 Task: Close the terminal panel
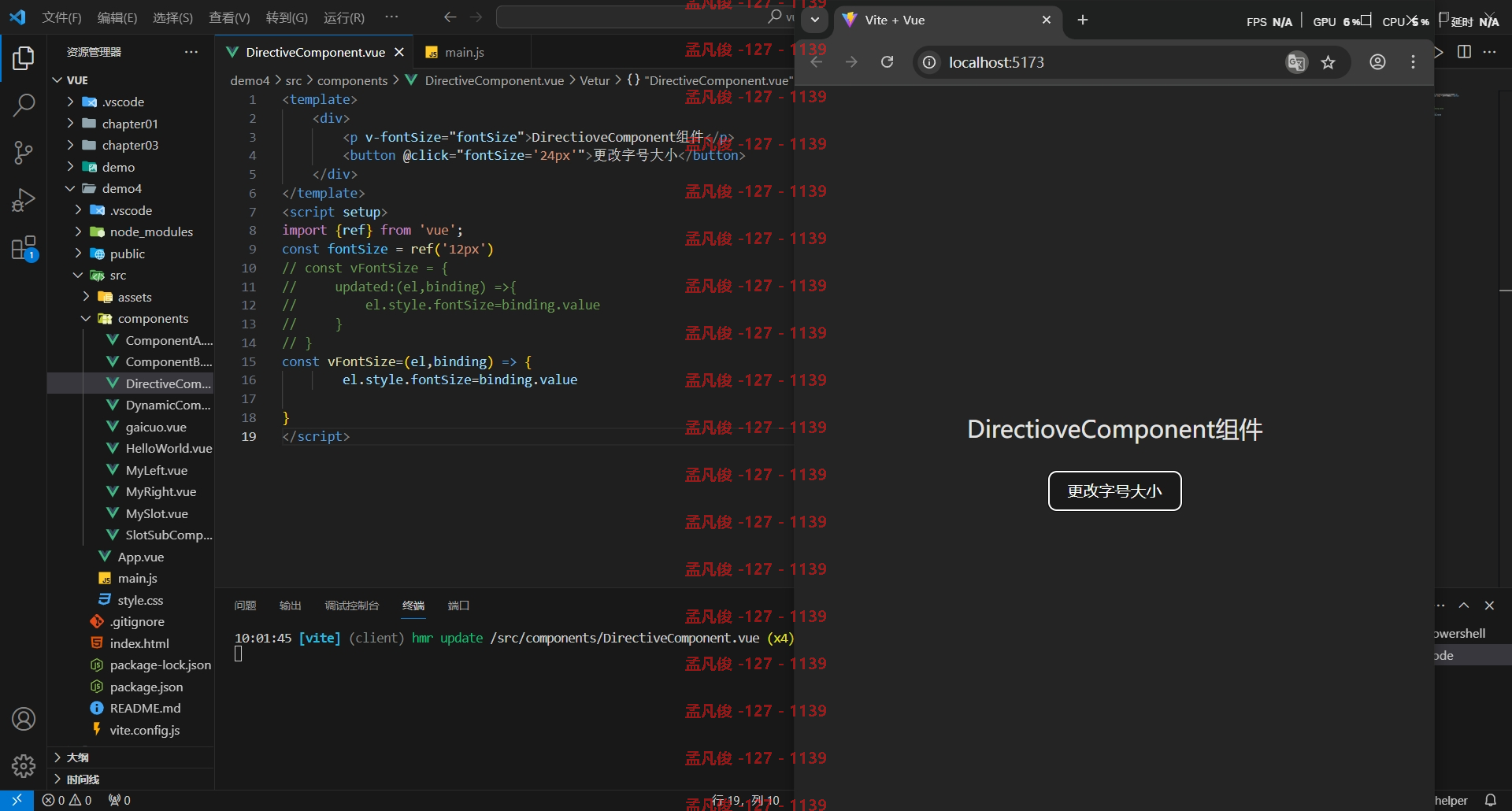click(x=1489, y=605)
